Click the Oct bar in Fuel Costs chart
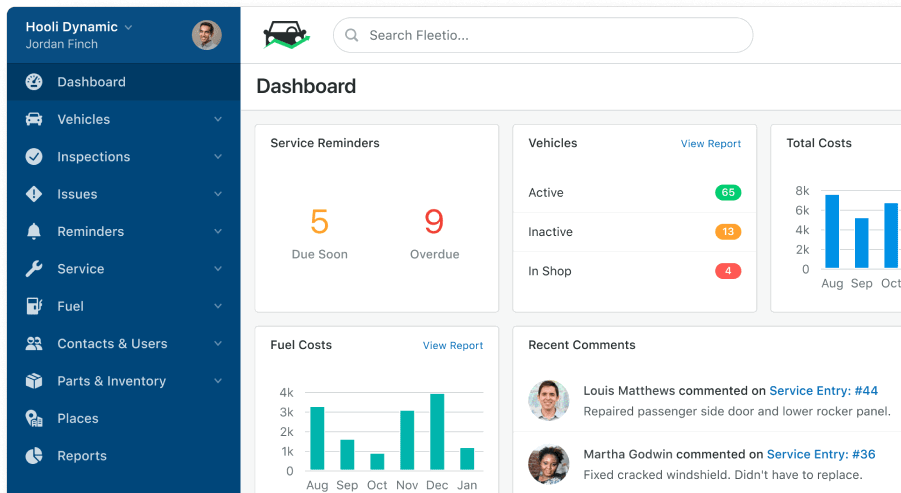The width and height of the screenshot is (901, 493). point(378,461)
